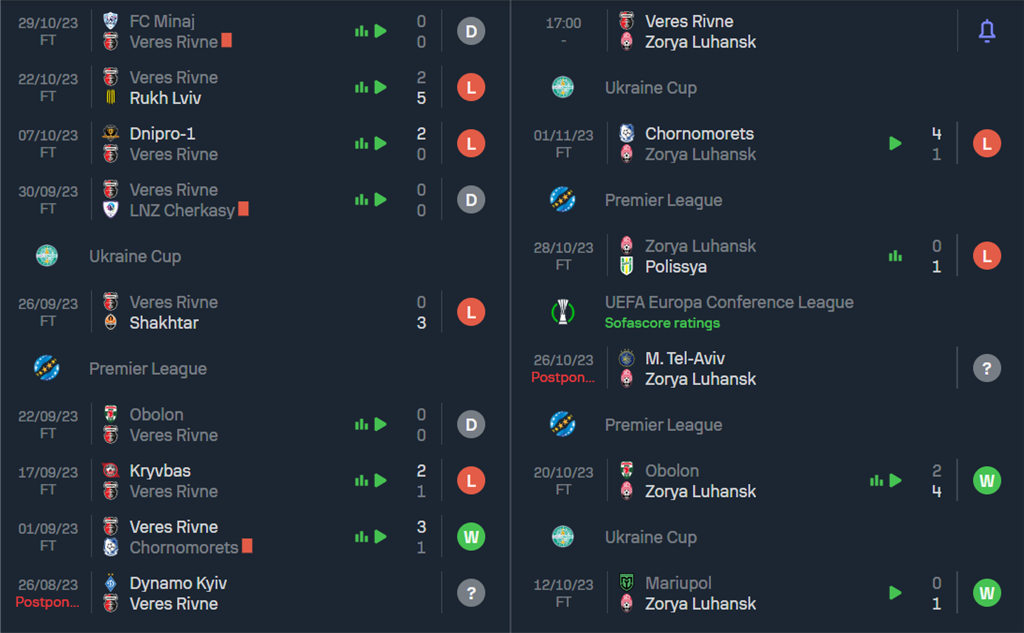1024x633 pixels.
Task: Play highlights for Kryvbas vs Veres Rivne
Action: point(381,481)
